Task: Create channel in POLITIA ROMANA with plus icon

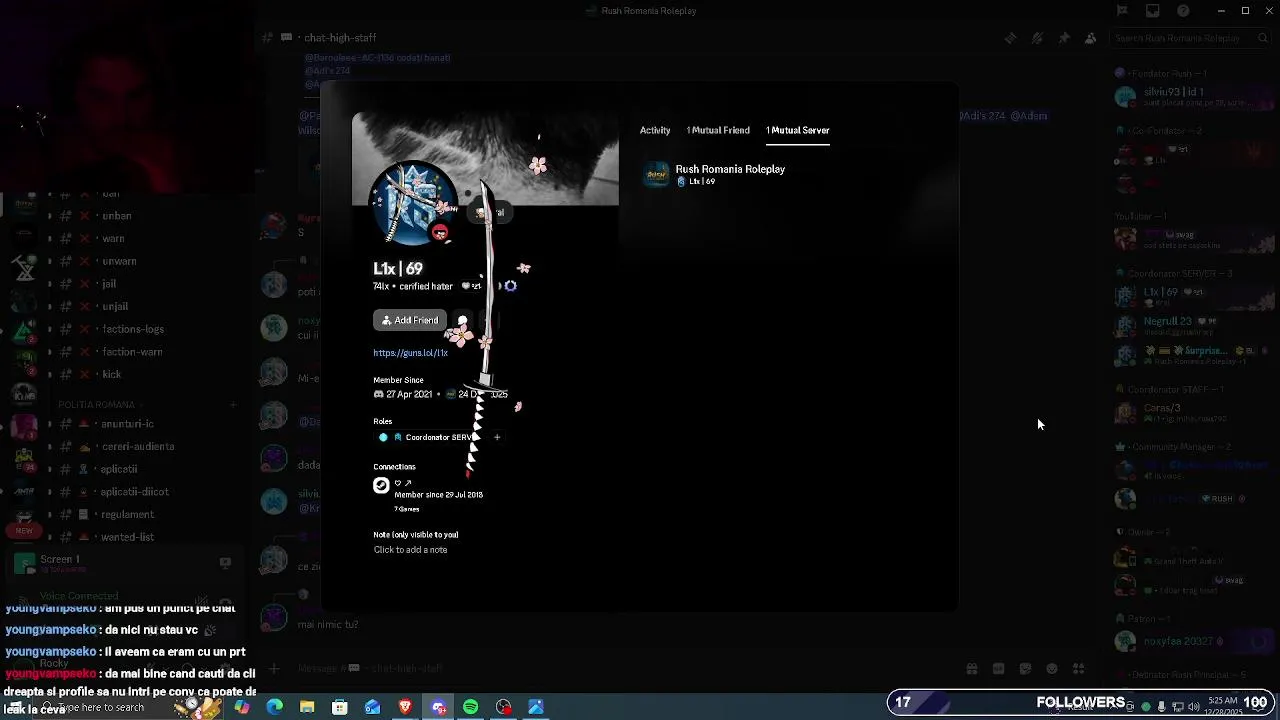Action: pos(232,405)
